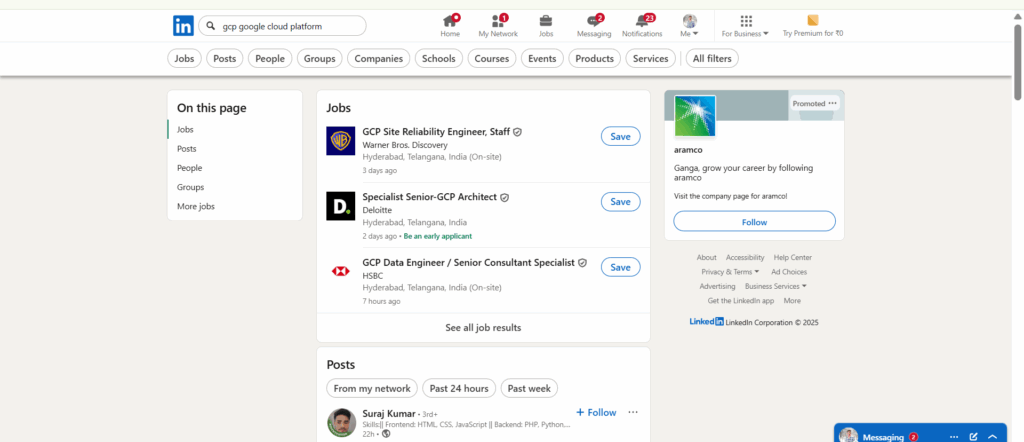Jump to People in On this page
The image size is (1024, 442).
click(189, 168)
